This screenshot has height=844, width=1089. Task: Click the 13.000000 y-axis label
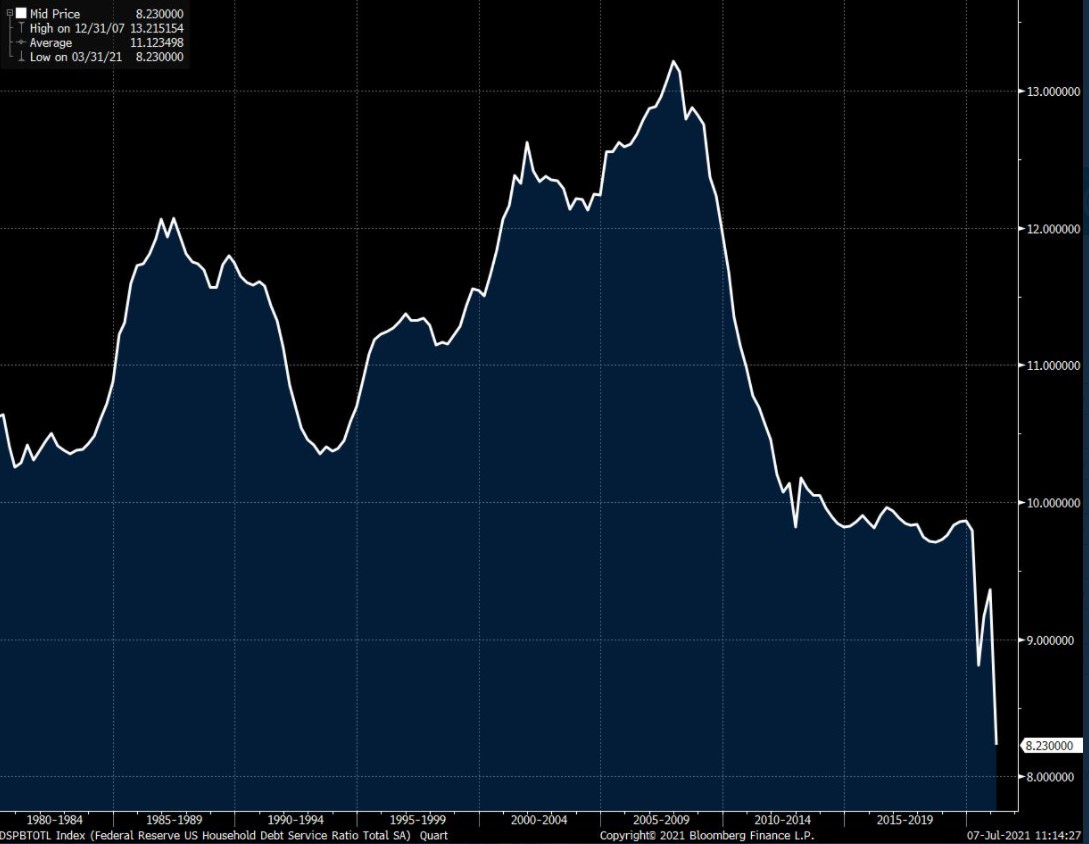click(1054, 92)
